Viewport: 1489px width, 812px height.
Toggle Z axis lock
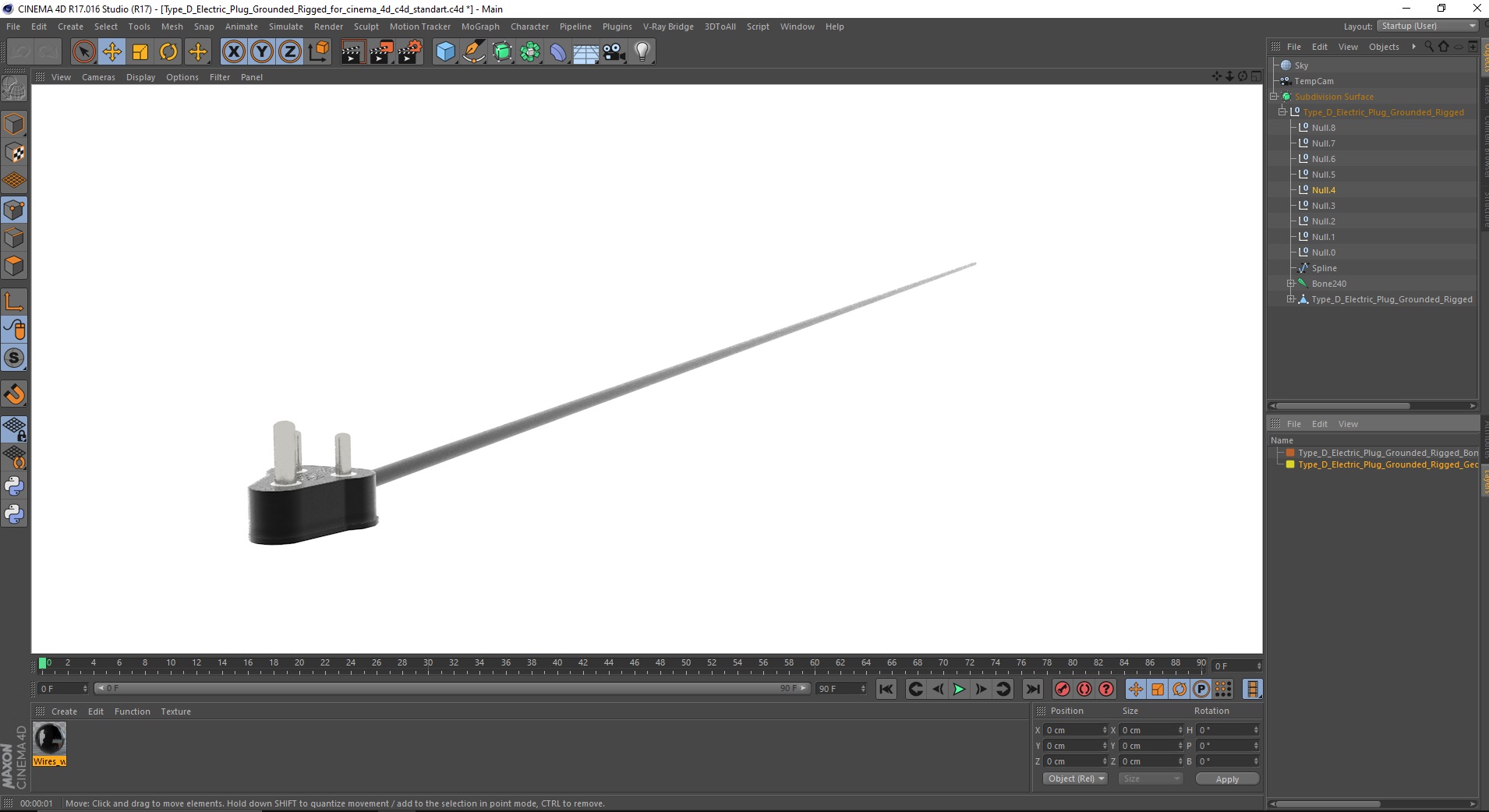(290, 52)
